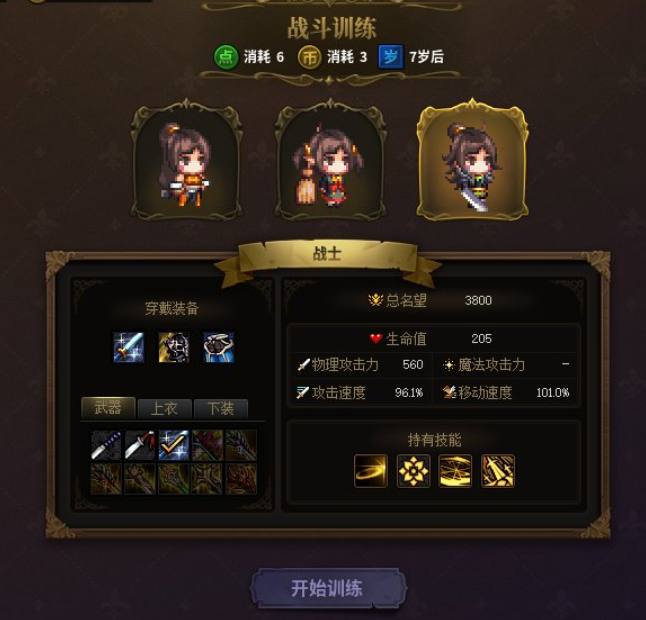The width and height of the screenshot is (646, 620).
Task: Click the 开始训练 button
Action: pos(328,588)
